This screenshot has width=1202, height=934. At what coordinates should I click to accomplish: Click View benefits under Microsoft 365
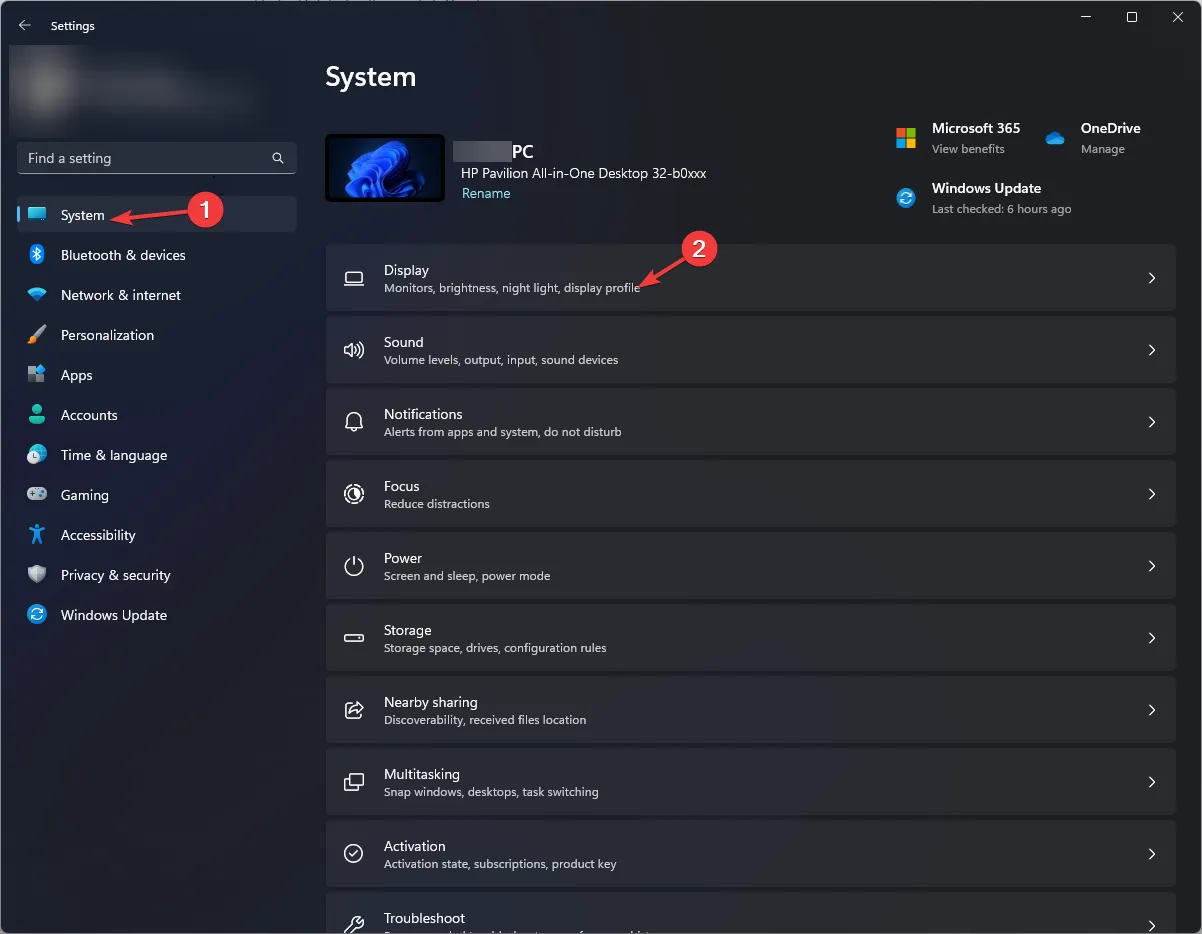(968, 148)
